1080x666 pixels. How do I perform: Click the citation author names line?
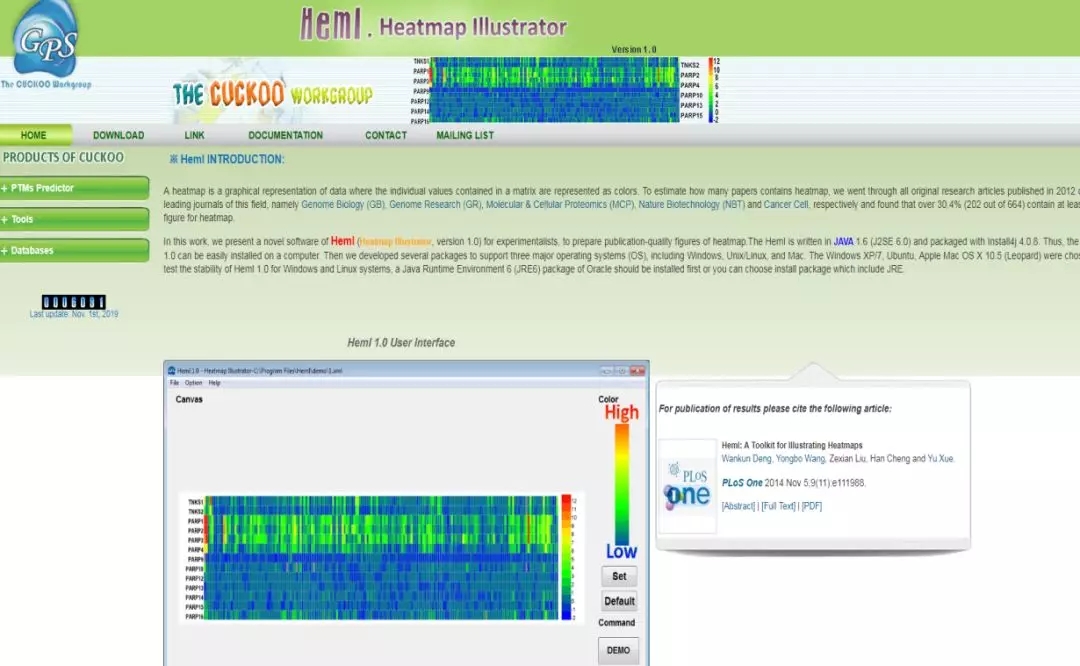click(x=838, y=459)
